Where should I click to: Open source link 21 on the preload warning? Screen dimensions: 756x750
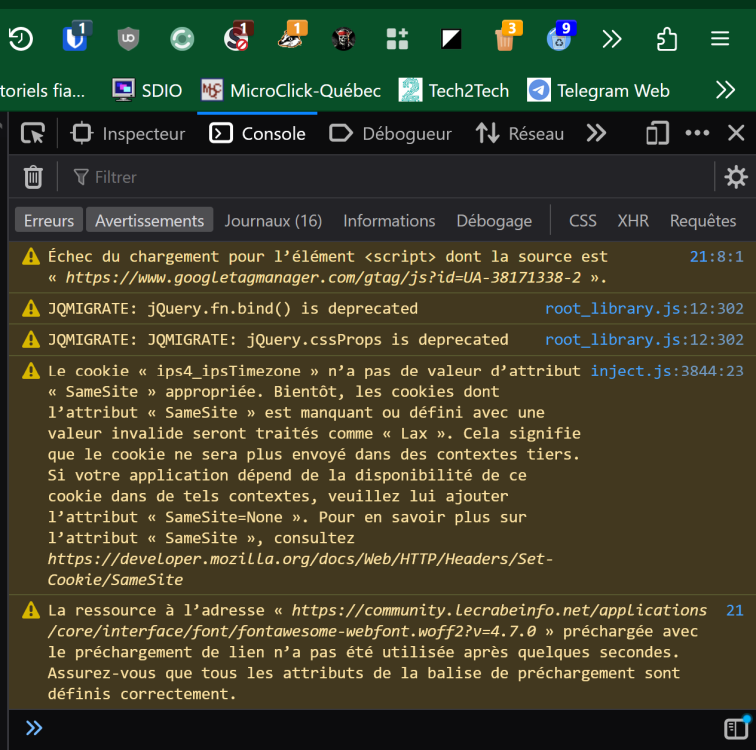[735, 611]
